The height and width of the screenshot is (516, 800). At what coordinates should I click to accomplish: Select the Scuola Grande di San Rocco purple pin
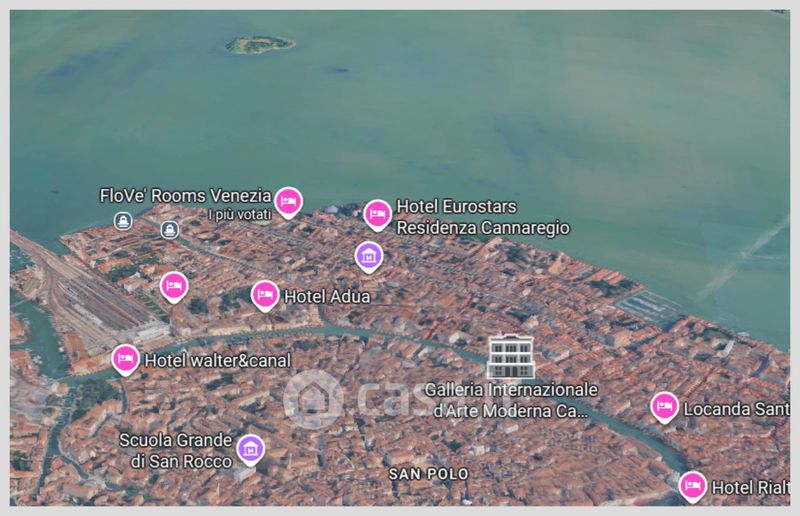(250, 447)
